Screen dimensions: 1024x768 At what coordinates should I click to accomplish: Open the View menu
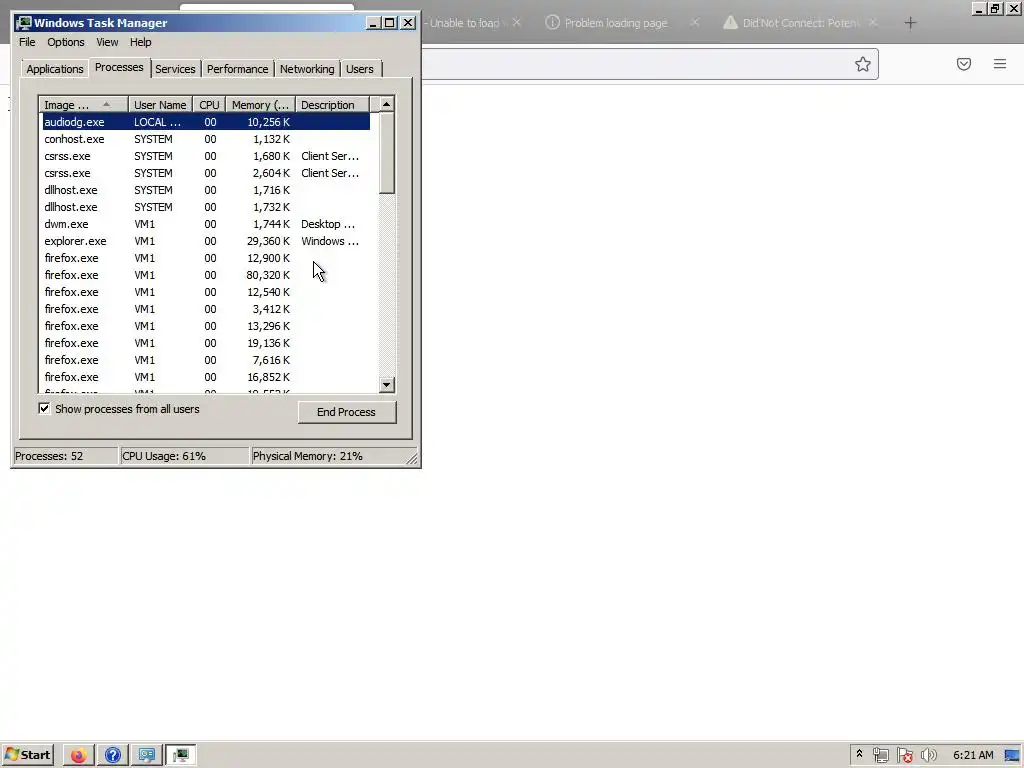(x=107, y=42)
